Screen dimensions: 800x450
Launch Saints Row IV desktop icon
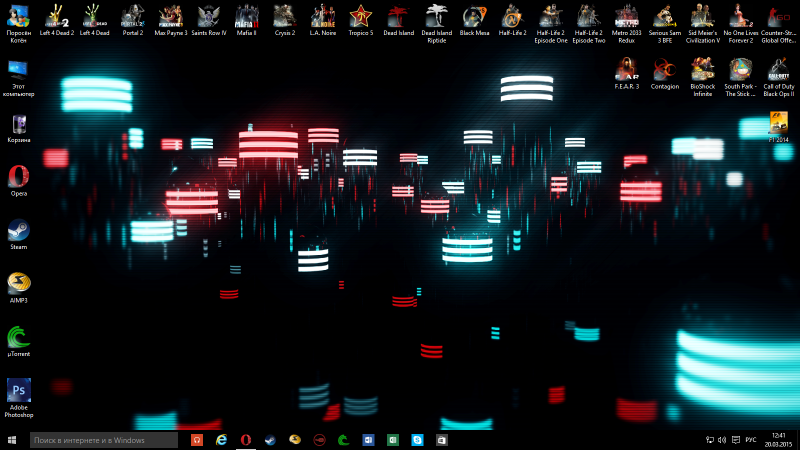coord(209,20)
